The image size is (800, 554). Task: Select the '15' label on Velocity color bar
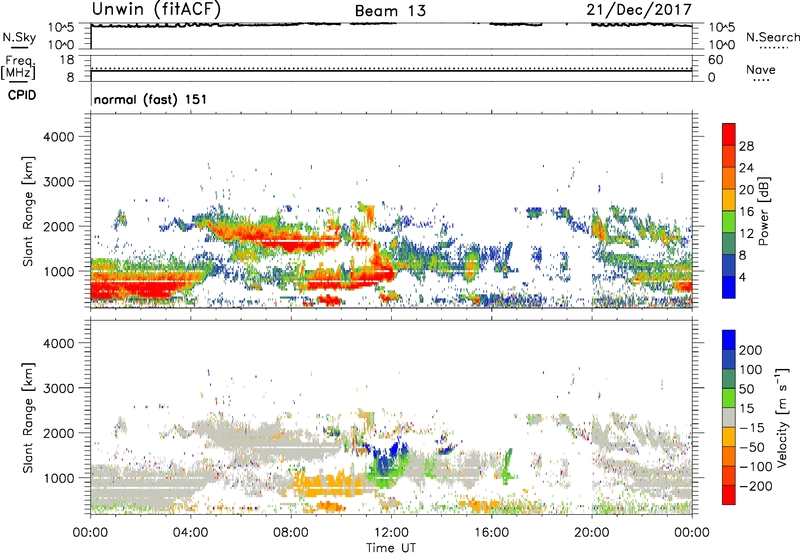746,409
